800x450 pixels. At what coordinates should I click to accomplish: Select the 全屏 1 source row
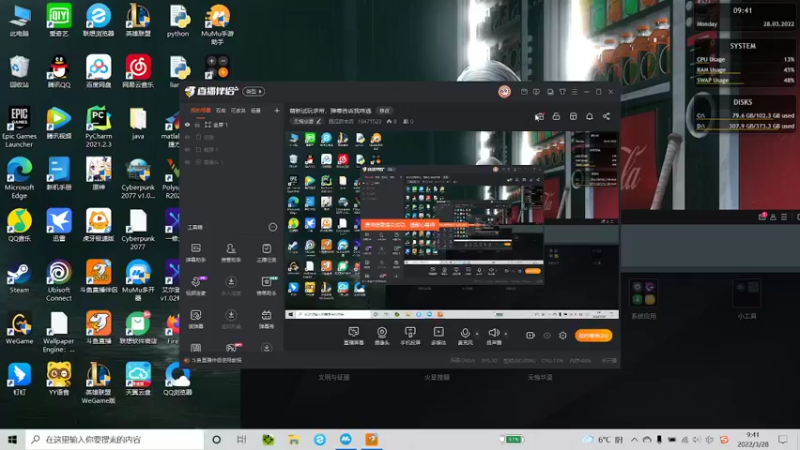(x=232, y=124)
